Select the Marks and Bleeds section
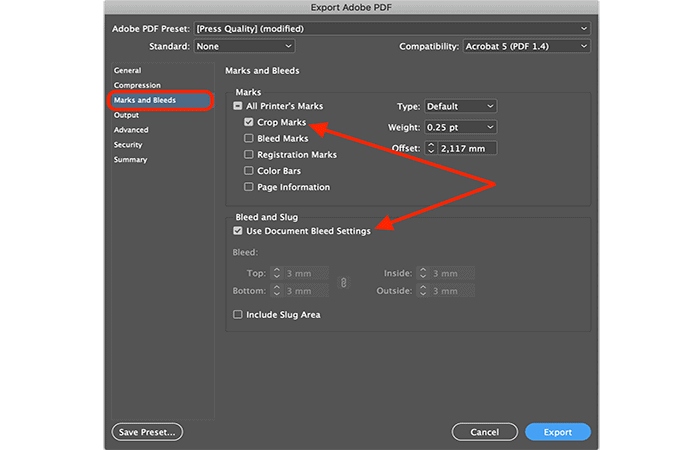This screenshot has height=450, width=700. point(161,100)
